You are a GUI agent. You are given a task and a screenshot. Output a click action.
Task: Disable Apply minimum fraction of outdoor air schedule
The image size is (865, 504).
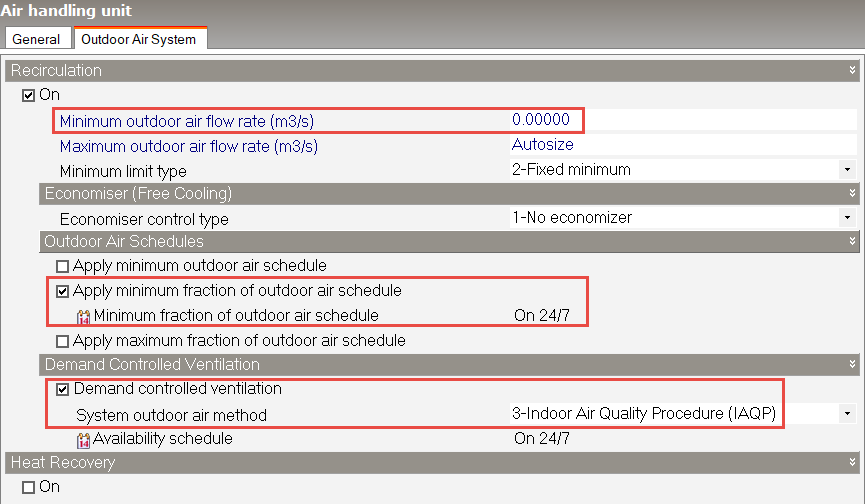(64, 291)
